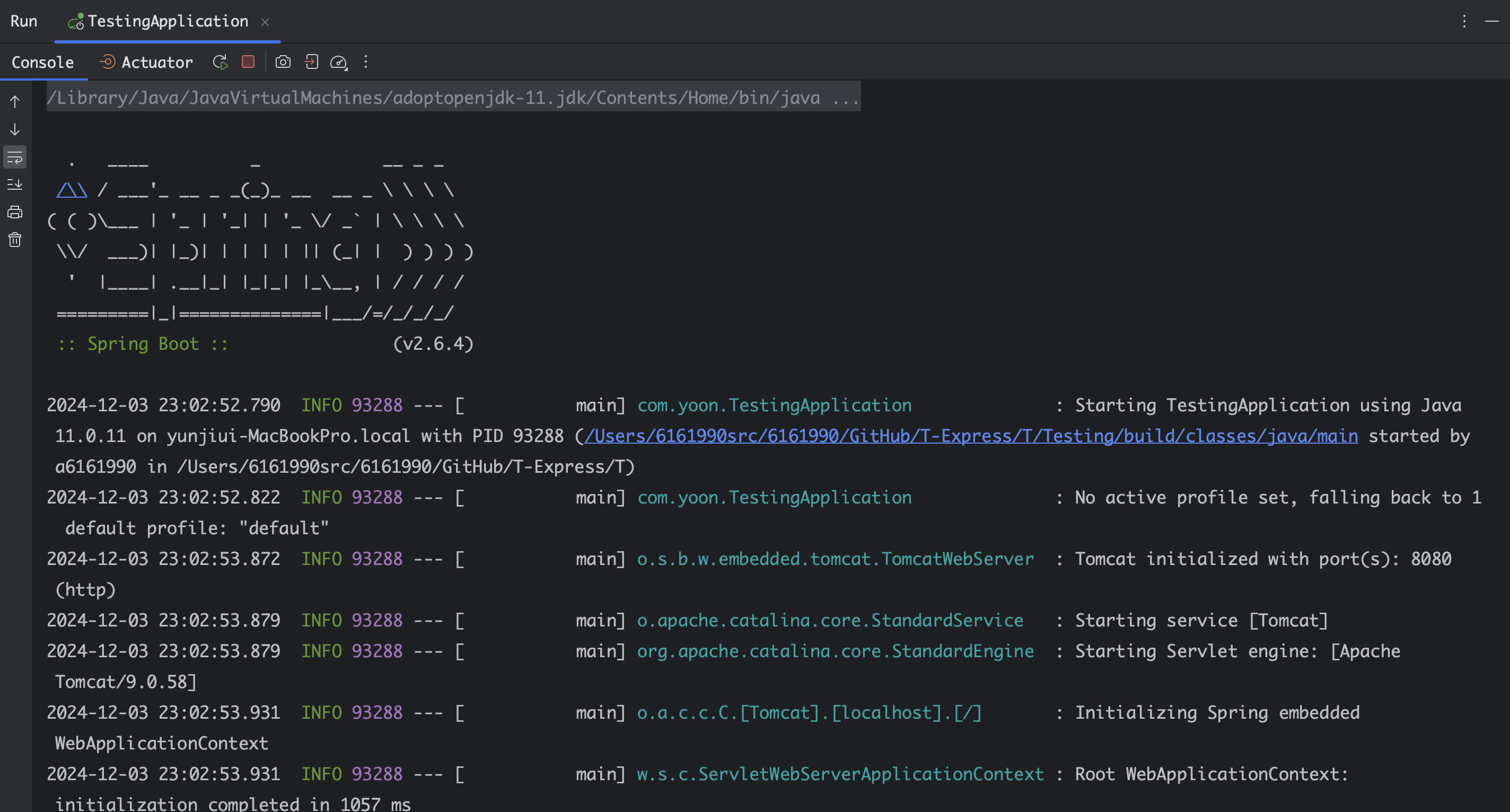Toggle scroll to end of console
The width and height of the screenshot is (1510, 812).
pos(15,184)
